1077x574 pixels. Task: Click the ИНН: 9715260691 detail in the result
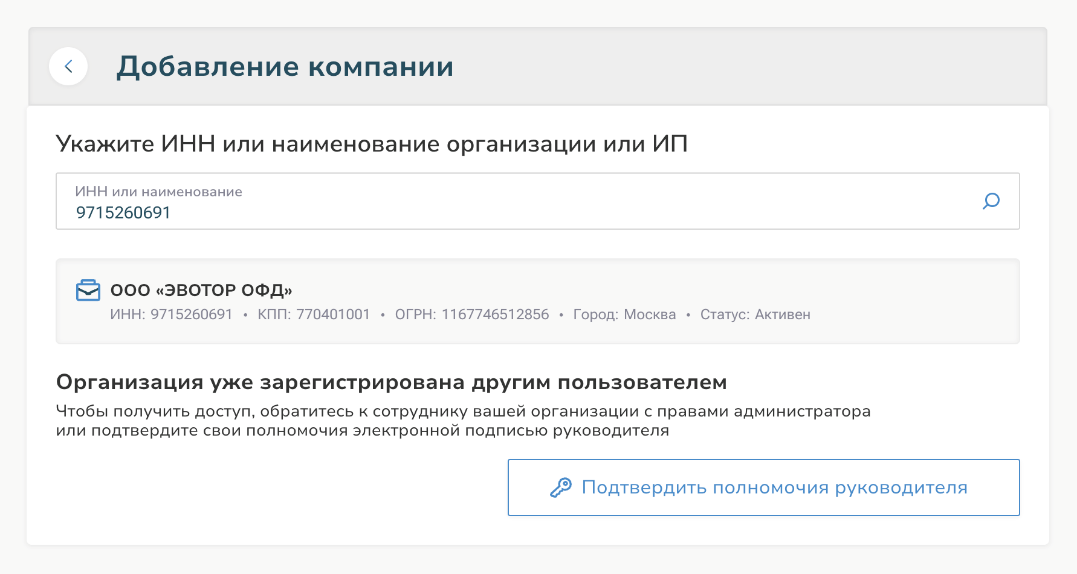click(171, 314)
